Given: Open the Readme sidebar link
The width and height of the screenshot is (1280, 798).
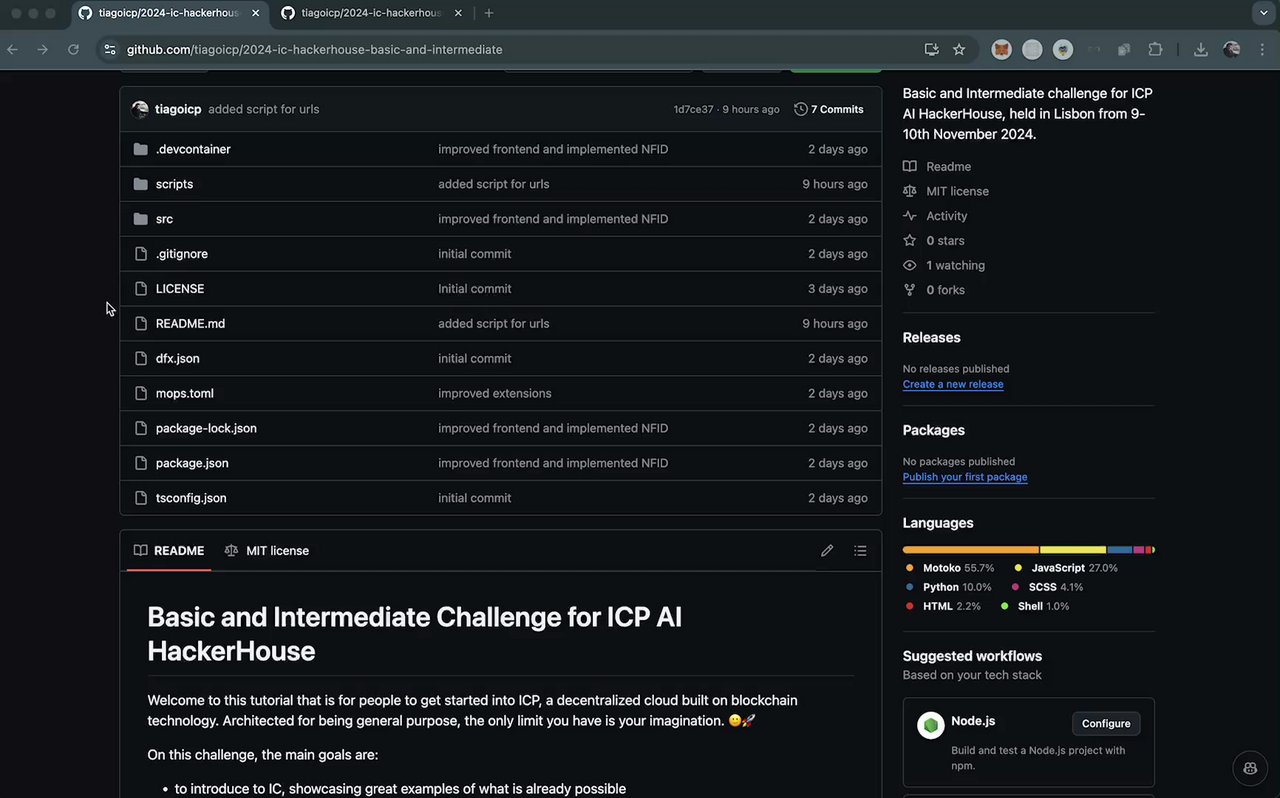Looking at the screenshot, I should pos(937,167).
